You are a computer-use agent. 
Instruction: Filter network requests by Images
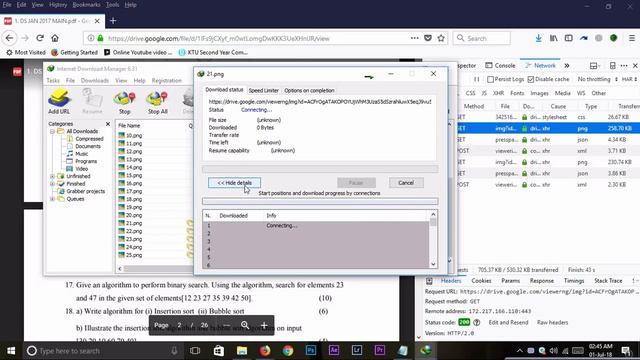(x=539, y=93)
